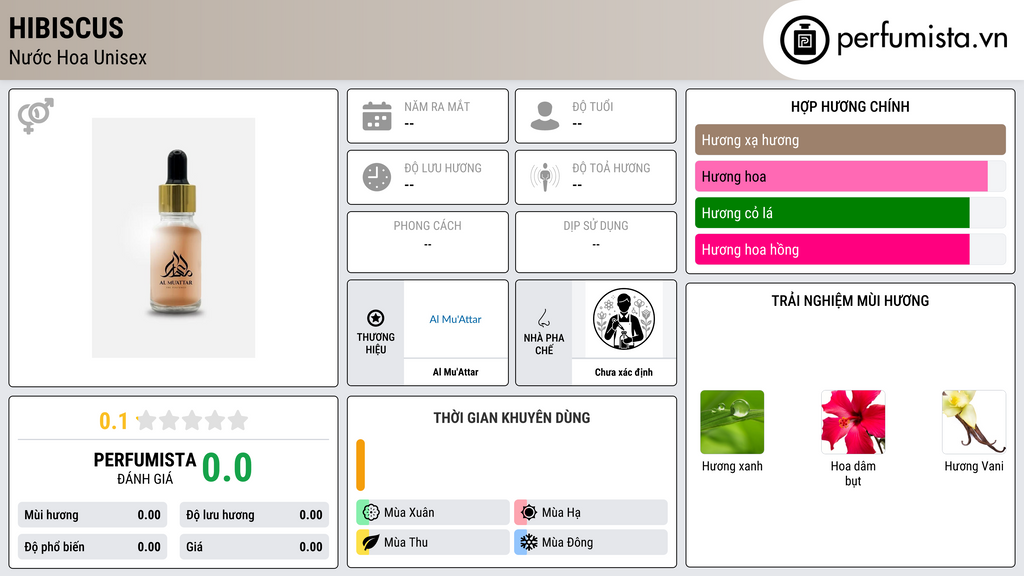This screenshot has height=576, width=1024.
Task: Click the Mùa Thu leaf icon
Action: click(371, 542)
